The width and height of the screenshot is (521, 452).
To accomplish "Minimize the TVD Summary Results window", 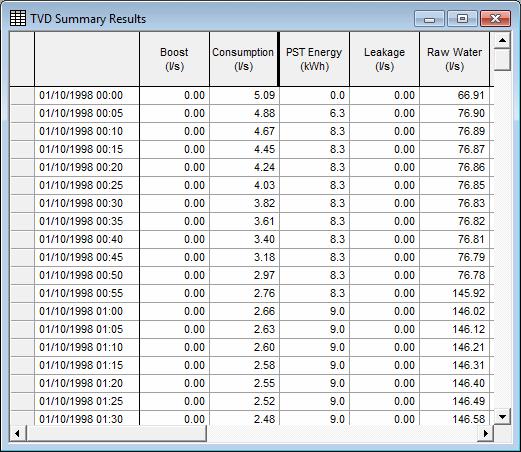I will pyautogui.click(x=429, y=19).
